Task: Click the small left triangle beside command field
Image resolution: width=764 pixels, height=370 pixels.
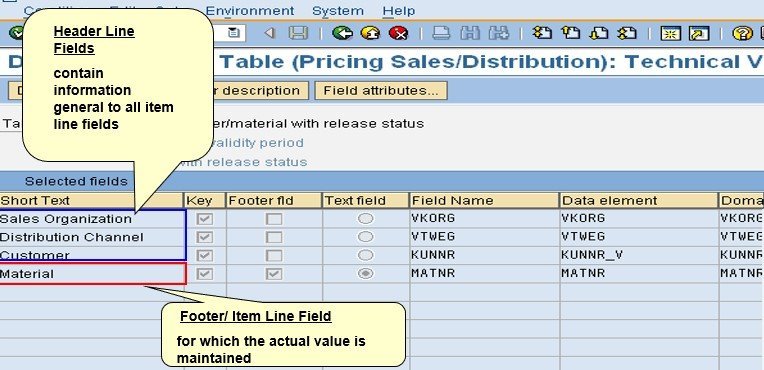Action: click(269, 33)
